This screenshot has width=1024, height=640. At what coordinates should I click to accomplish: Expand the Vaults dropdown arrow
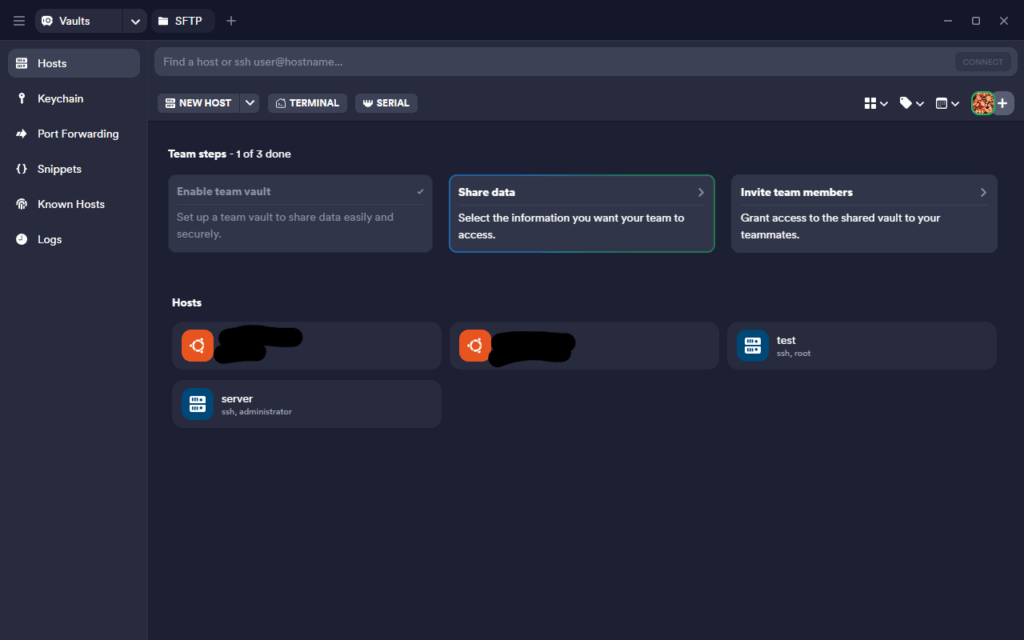pos(135,21)
